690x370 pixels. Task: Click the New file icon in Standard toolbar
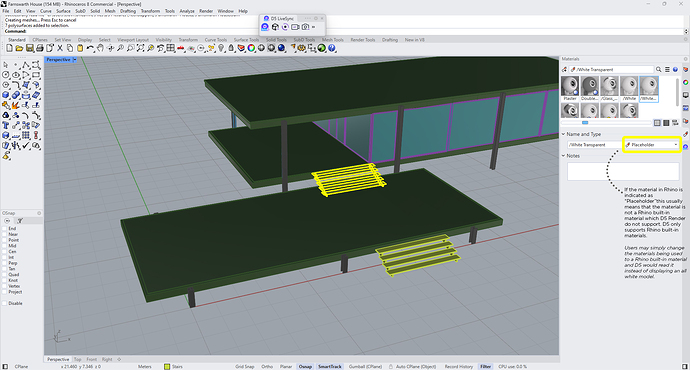9,48
